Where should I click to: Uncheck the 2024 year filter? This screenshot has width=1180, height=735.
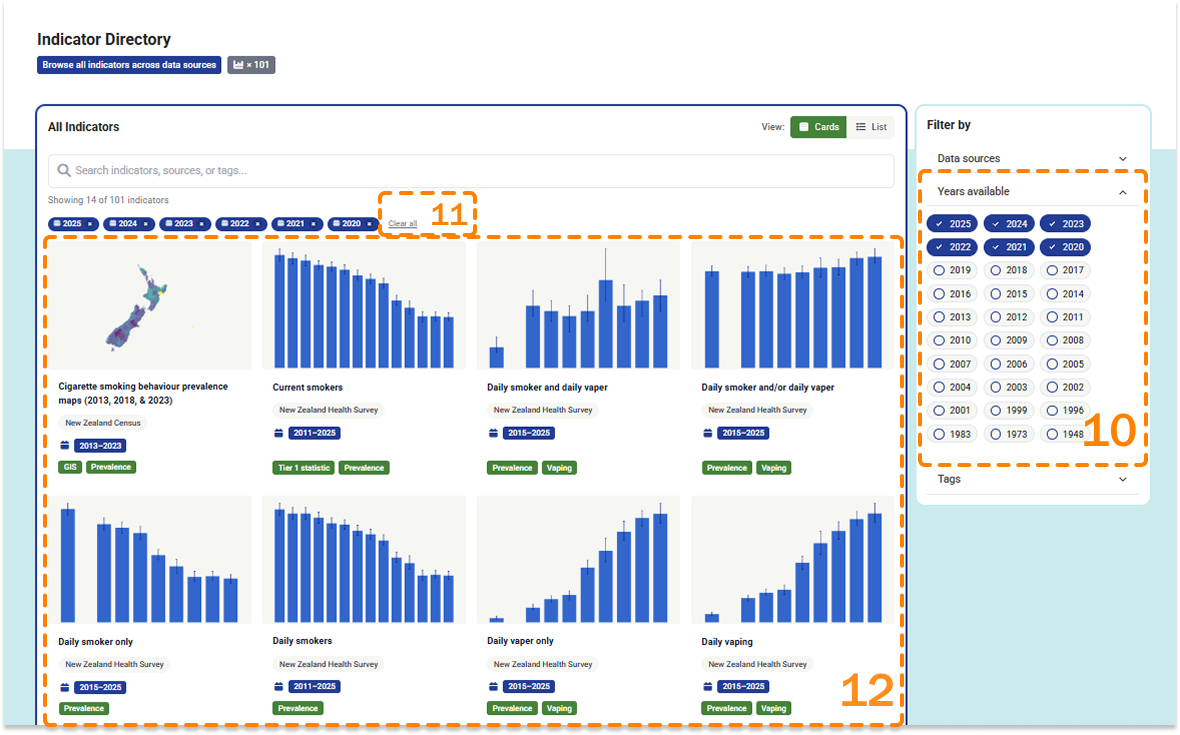[1008, 224]
